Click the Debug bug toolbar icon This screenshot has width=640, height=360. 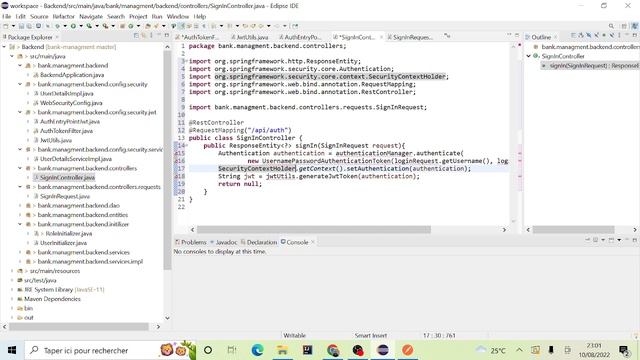(57, 26)
